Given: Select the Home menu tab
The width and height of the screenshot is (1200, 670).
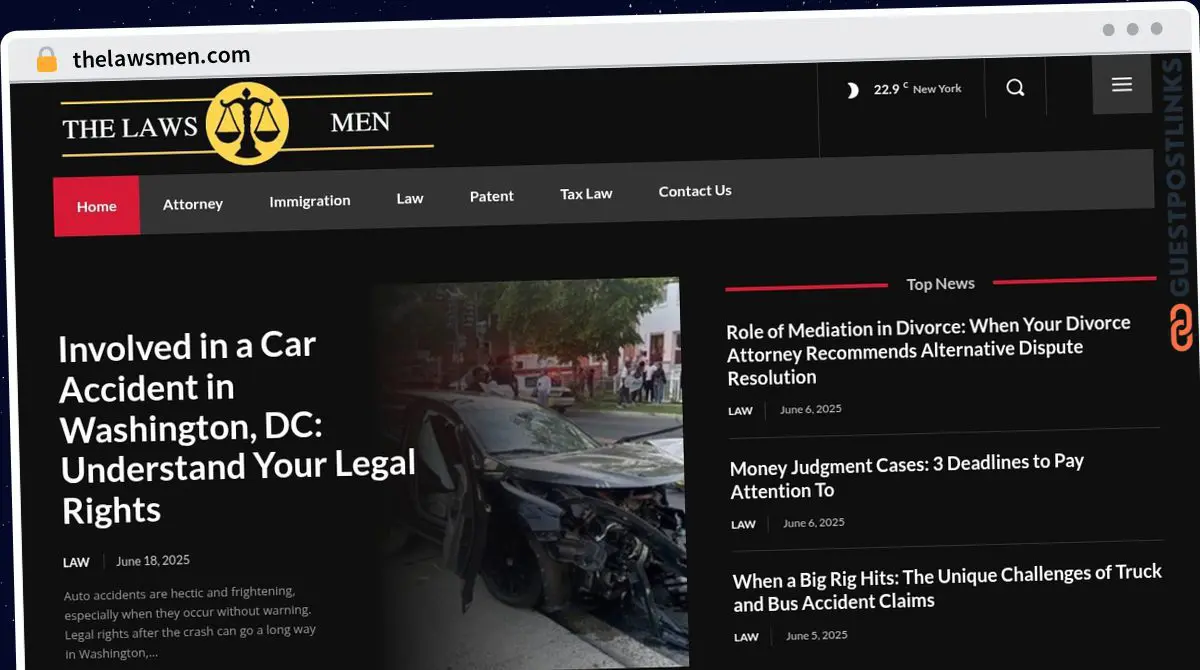Looking at the screenshot, I should pos(97,206).
